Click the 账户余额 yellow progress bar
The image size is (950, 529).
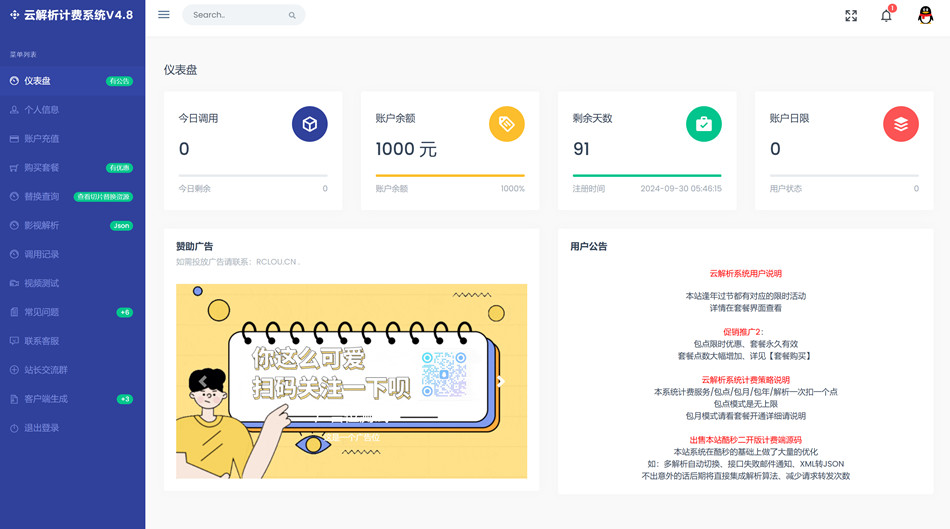click(x=450, y=176)
